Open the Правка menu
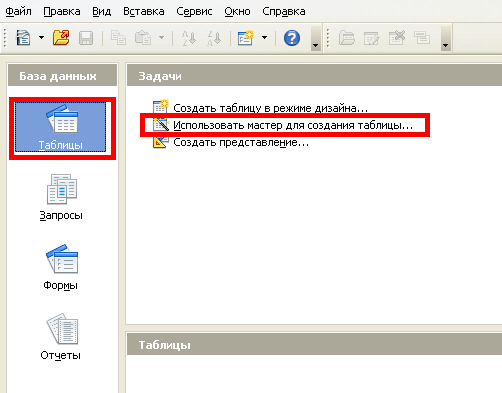The width and height of the screenshot is (502, 393). click(62, 11)
